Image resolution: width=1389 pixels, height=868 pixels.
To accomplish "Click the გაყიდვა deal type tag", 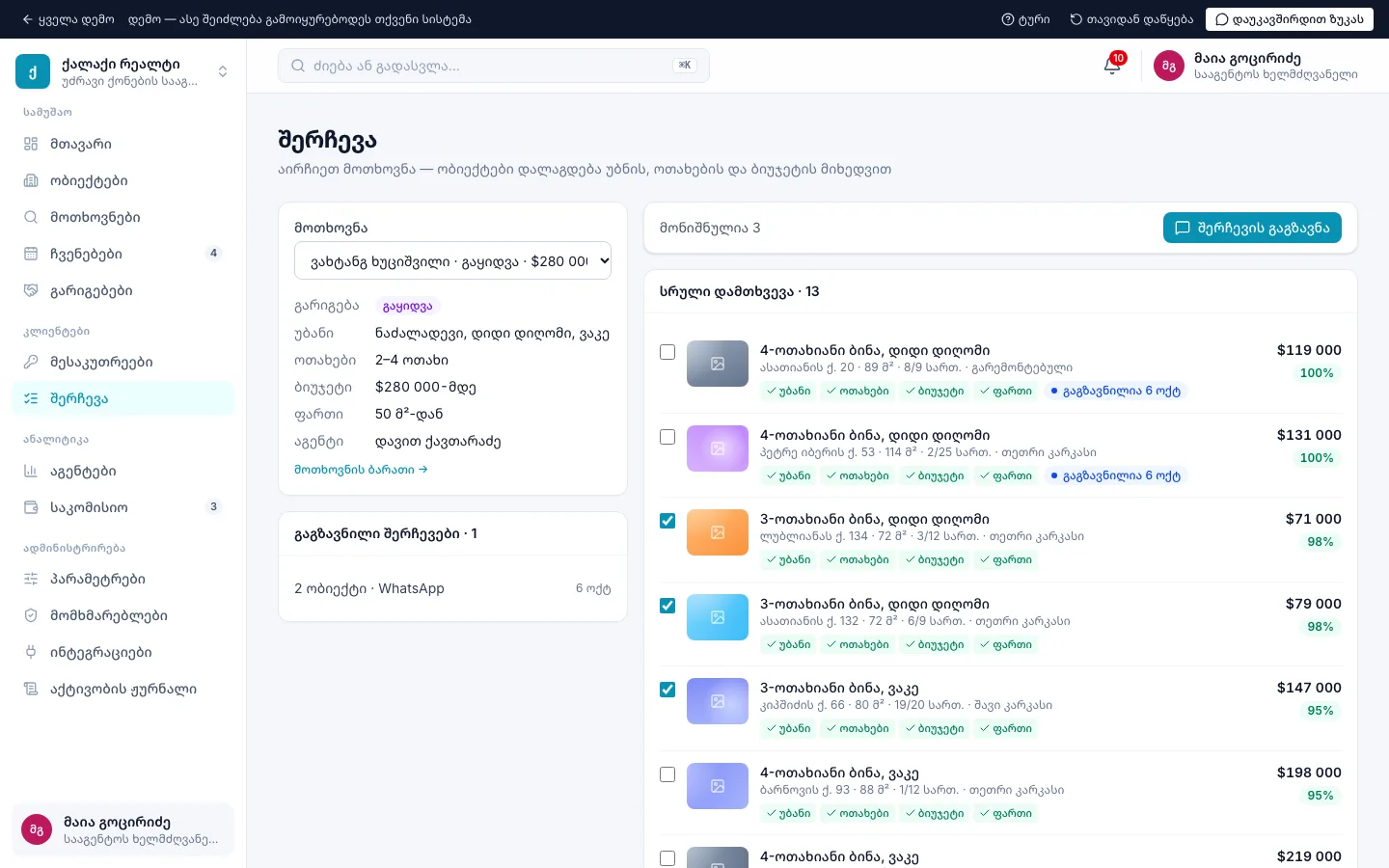I will pyautogui.click(x=408, y=306).
